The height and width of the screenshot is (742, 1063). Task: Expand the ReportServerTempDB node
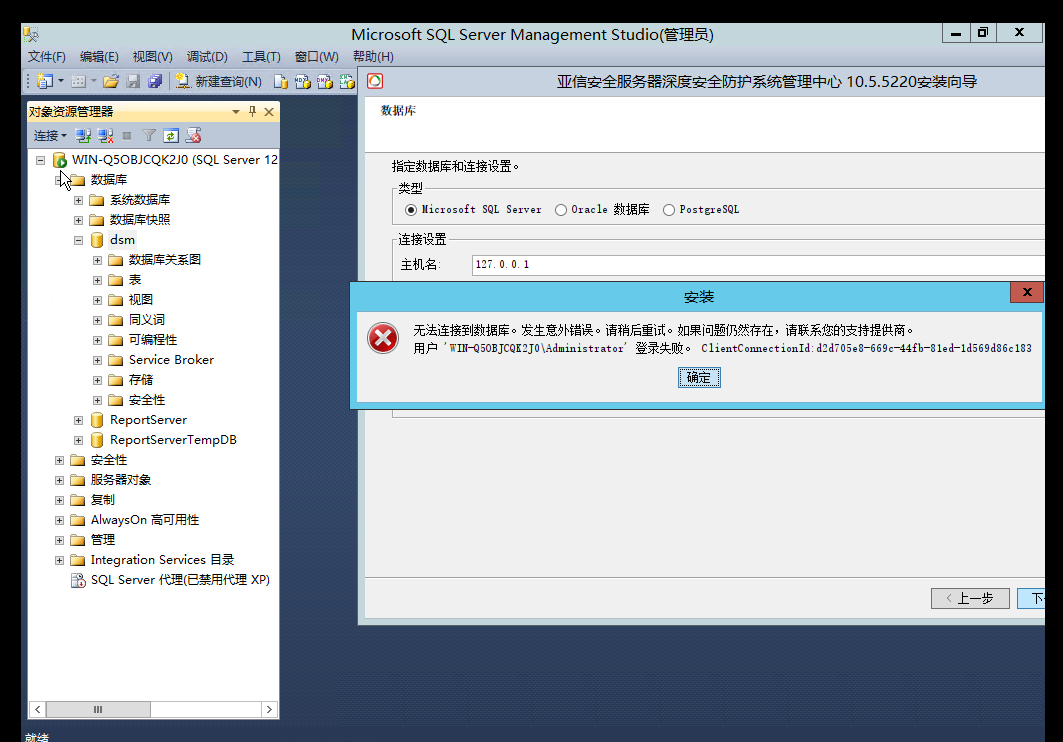coord(79,440)
